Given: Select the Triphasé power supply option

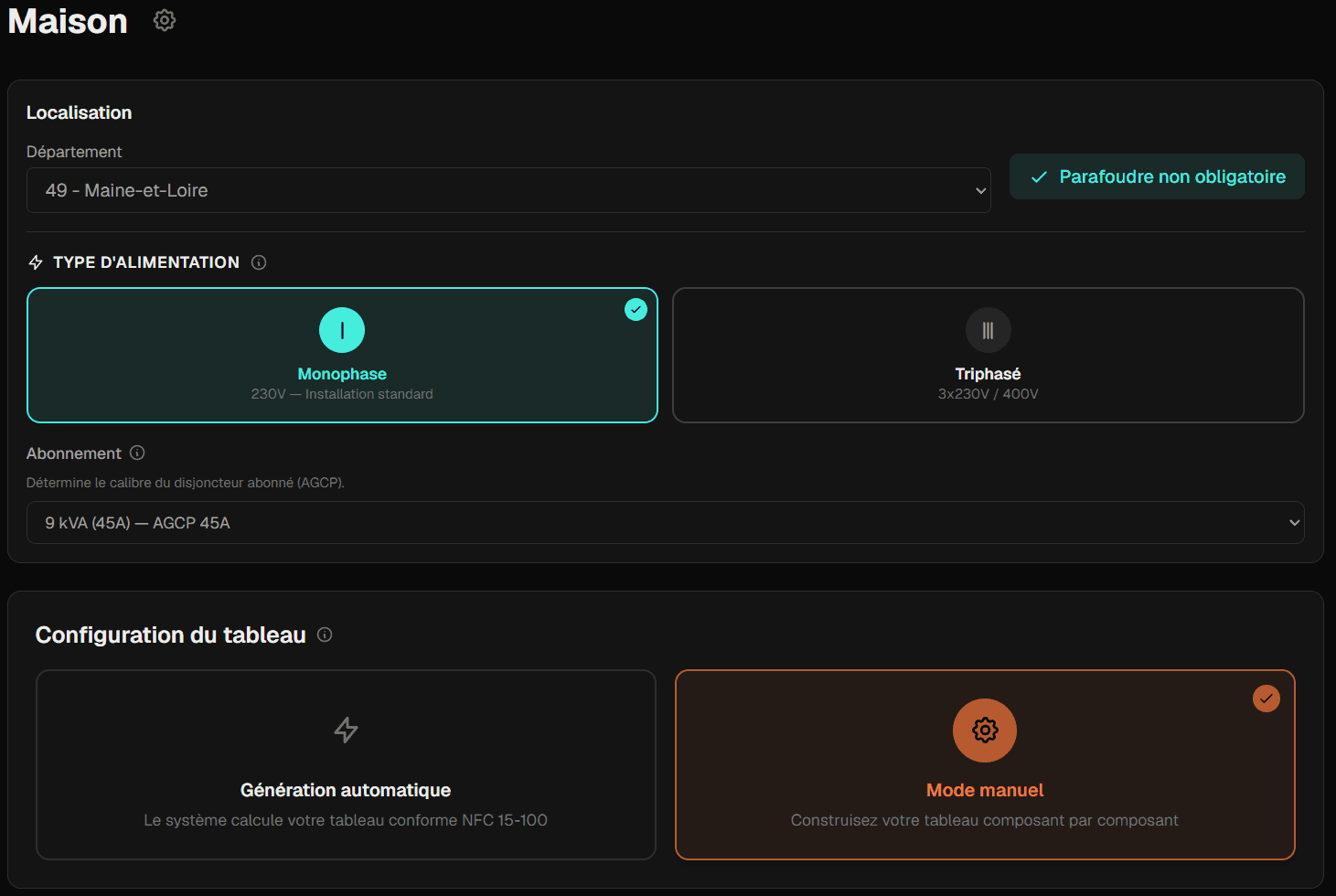Looking at the screenshot, I should point(988,355).
